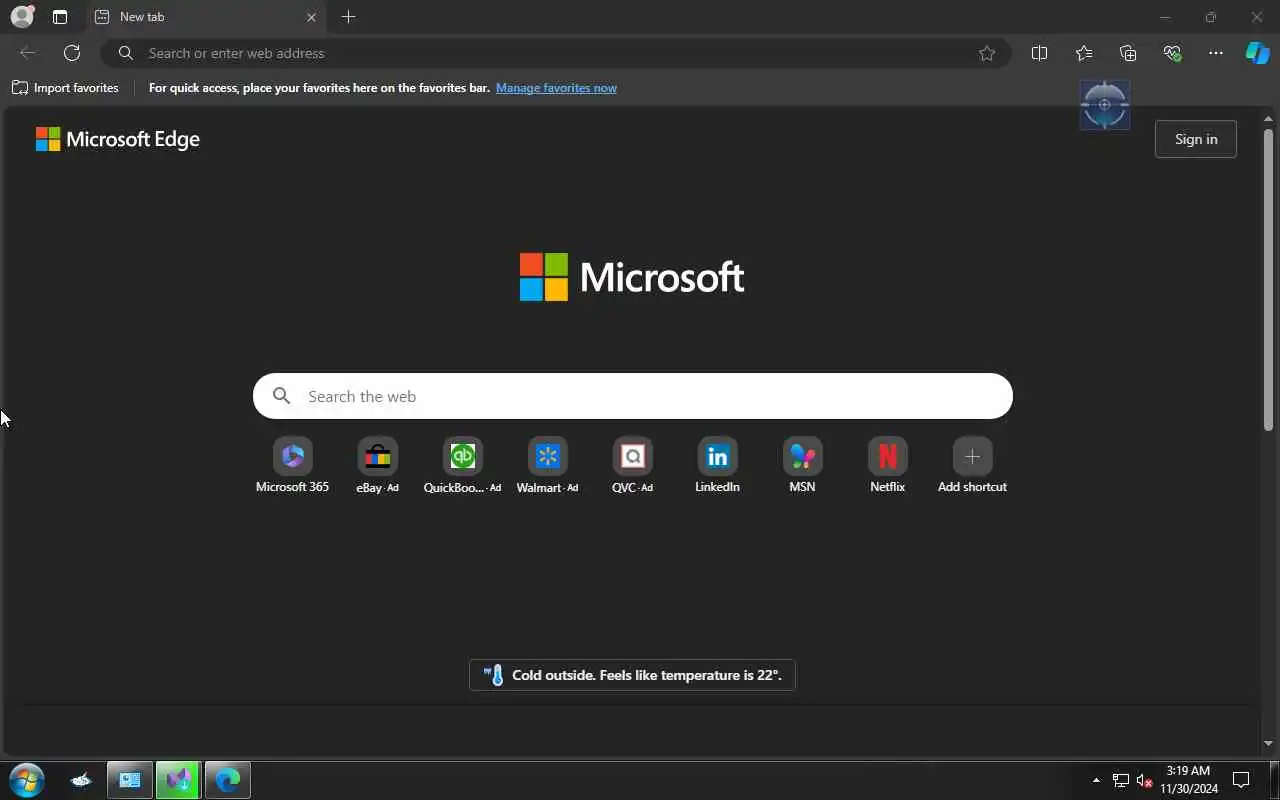The image size is (1280, 800).
Task: Open the Windows Start menu
Action: pyautogui.click(x=27, y=780)
